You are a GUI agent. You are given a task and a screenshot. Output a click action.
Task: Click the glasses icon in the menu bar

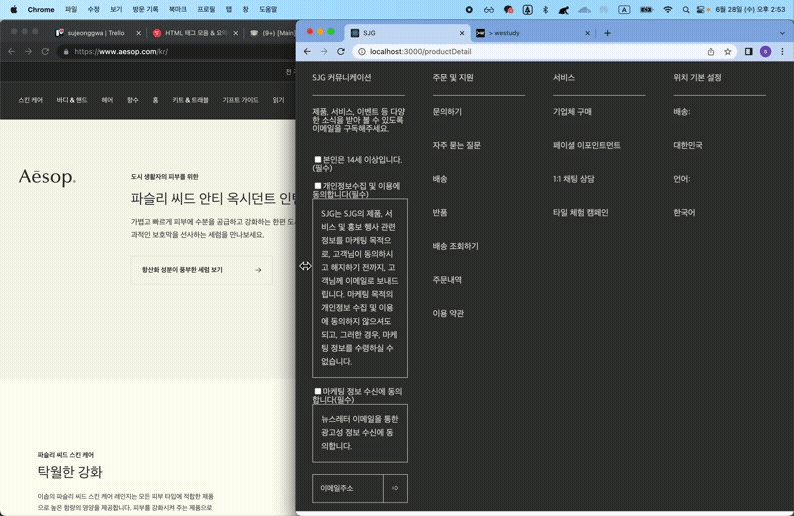click(489, 9)
